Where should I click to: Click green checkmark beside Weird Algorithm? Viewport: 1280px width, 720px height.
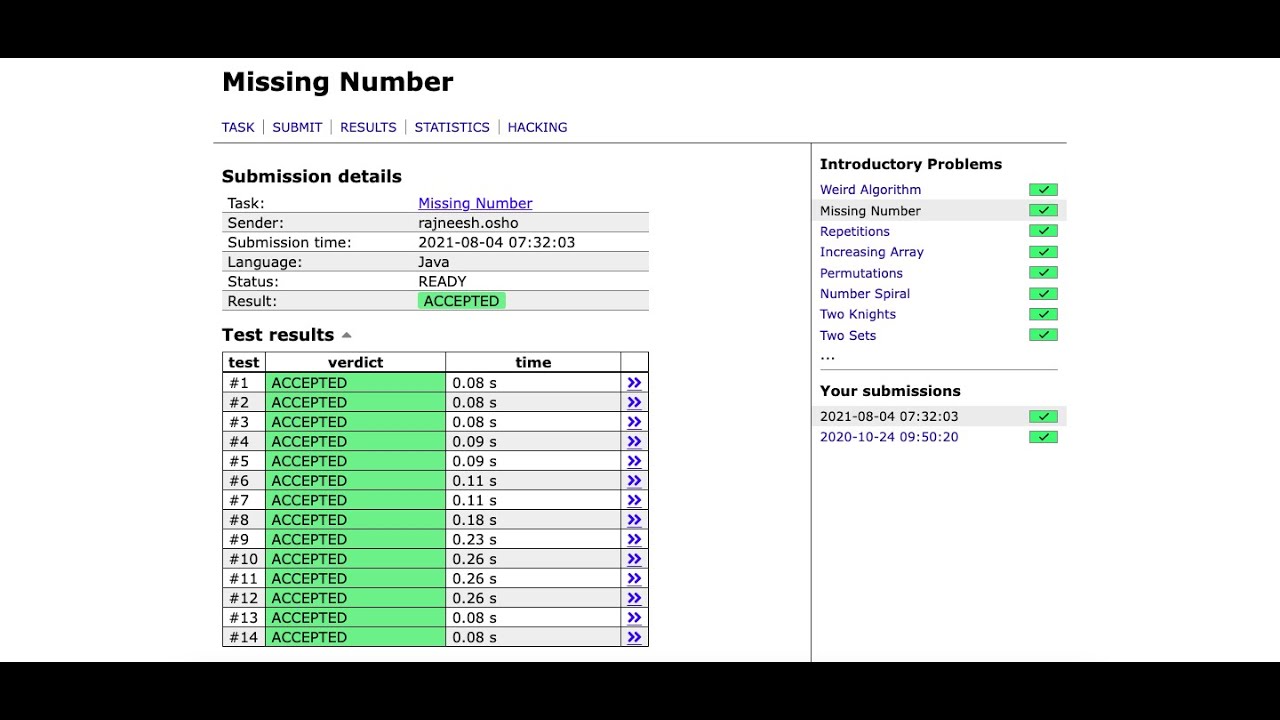1043,190
